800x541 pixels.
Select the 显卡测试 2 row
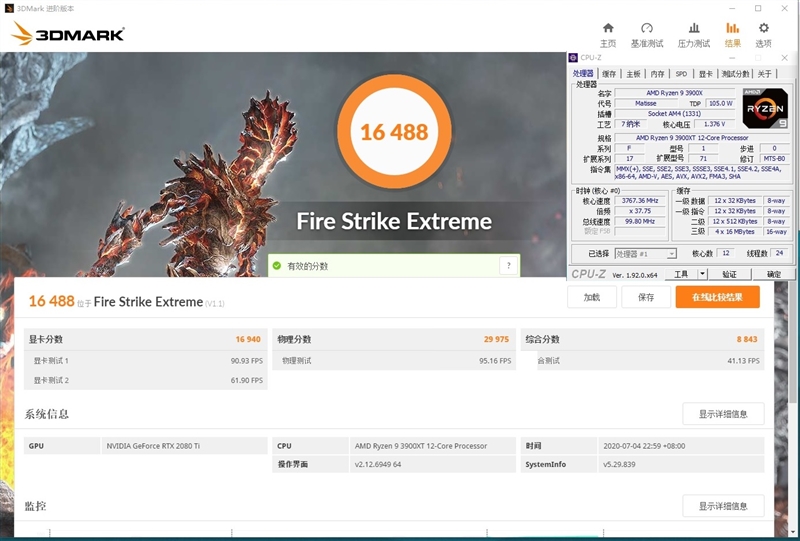pos(145,380)
